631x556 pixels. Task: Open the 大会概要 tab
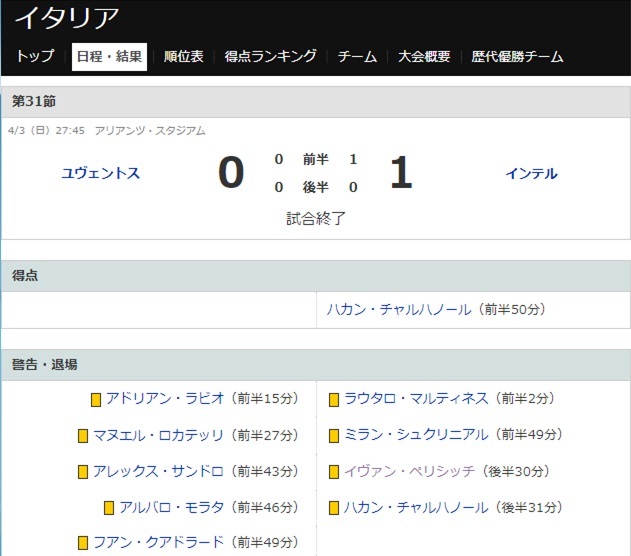424,56
